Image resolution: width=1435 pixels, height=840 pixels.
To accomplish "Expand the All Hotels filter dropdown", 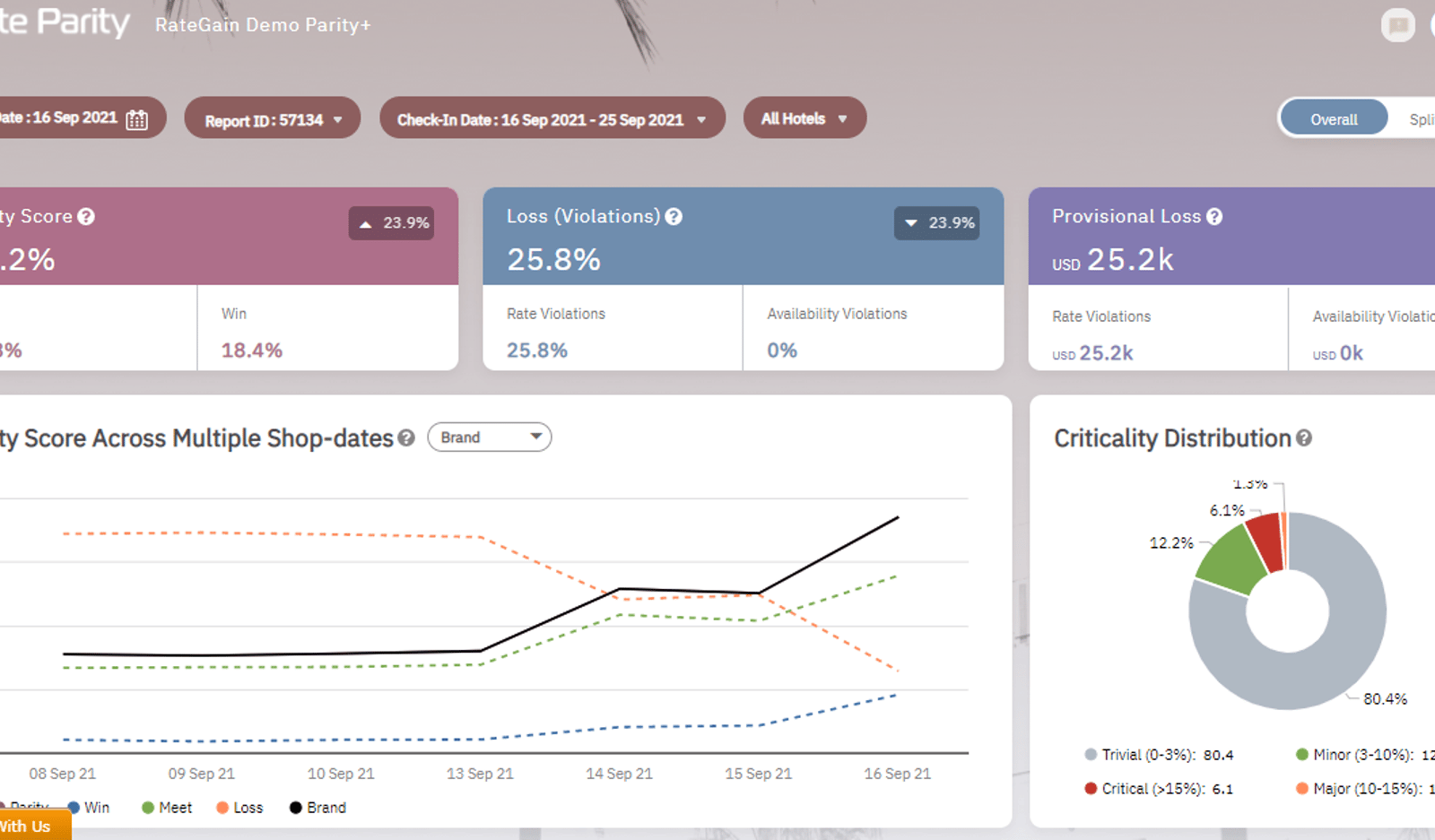I will (804, 118).
